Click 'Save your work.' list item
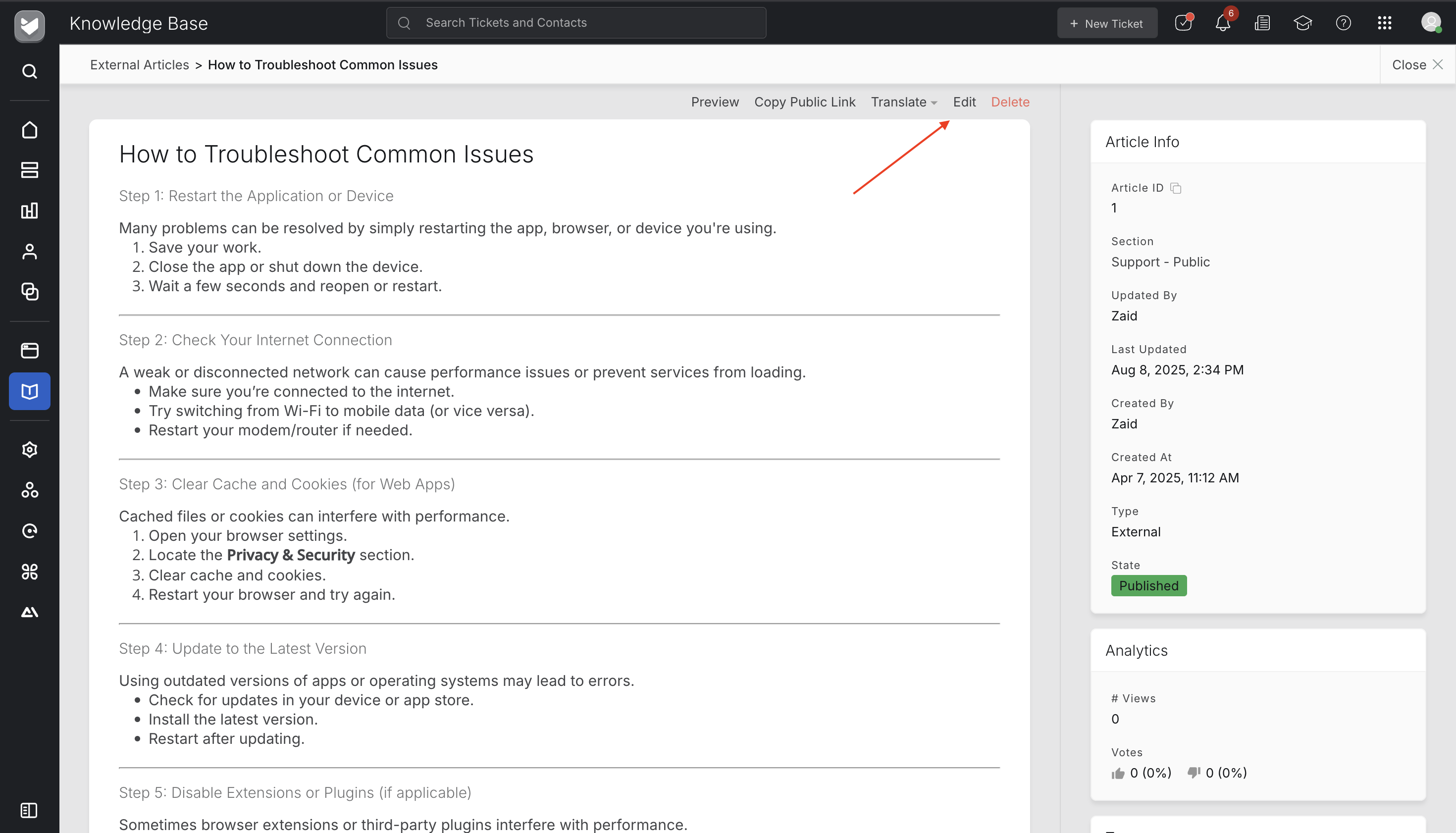This screenshot has width=1456, height=833. pos(205,247)
